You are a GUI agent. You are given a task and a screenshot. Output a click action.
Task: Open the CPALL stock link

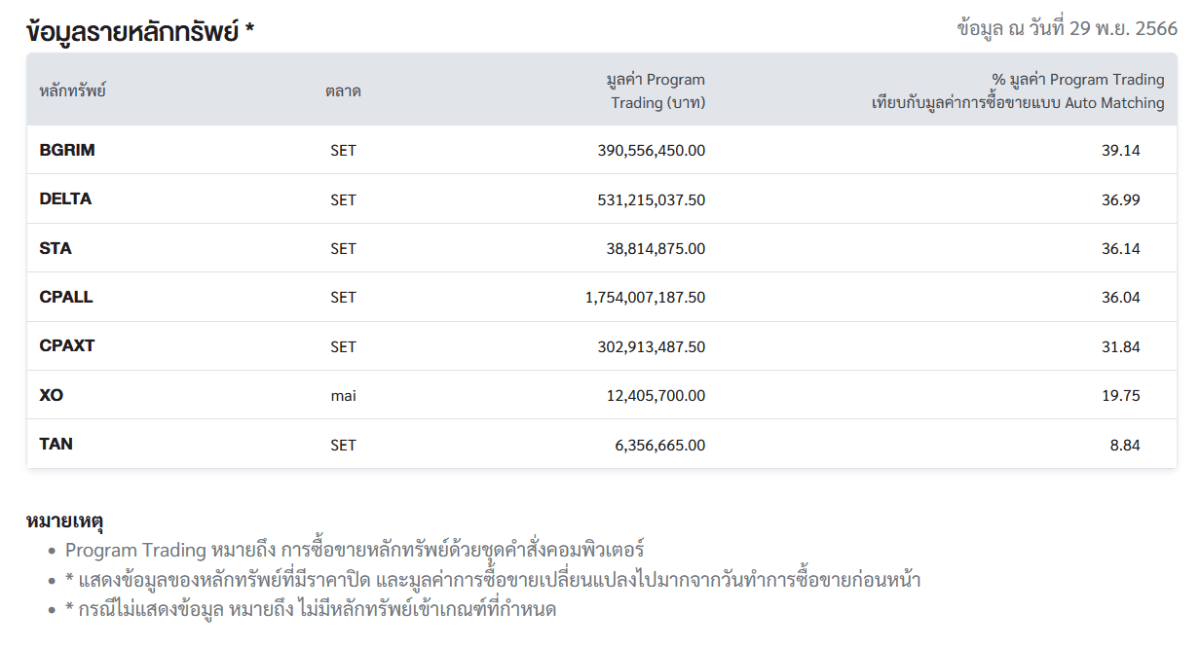click(66, 297)
